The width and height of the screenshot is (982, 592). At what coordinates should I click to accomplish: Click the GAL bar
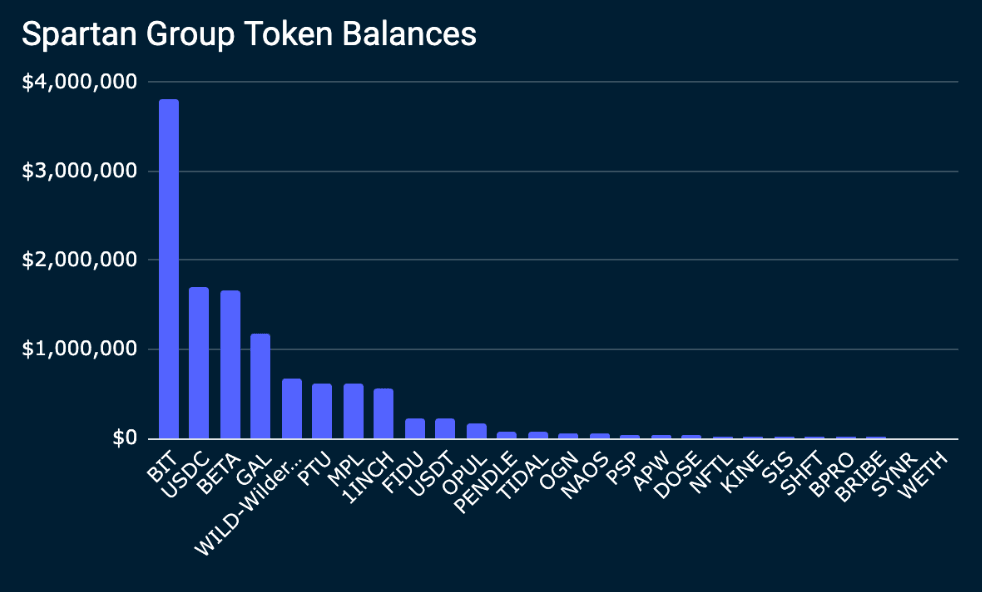(260, 386)
